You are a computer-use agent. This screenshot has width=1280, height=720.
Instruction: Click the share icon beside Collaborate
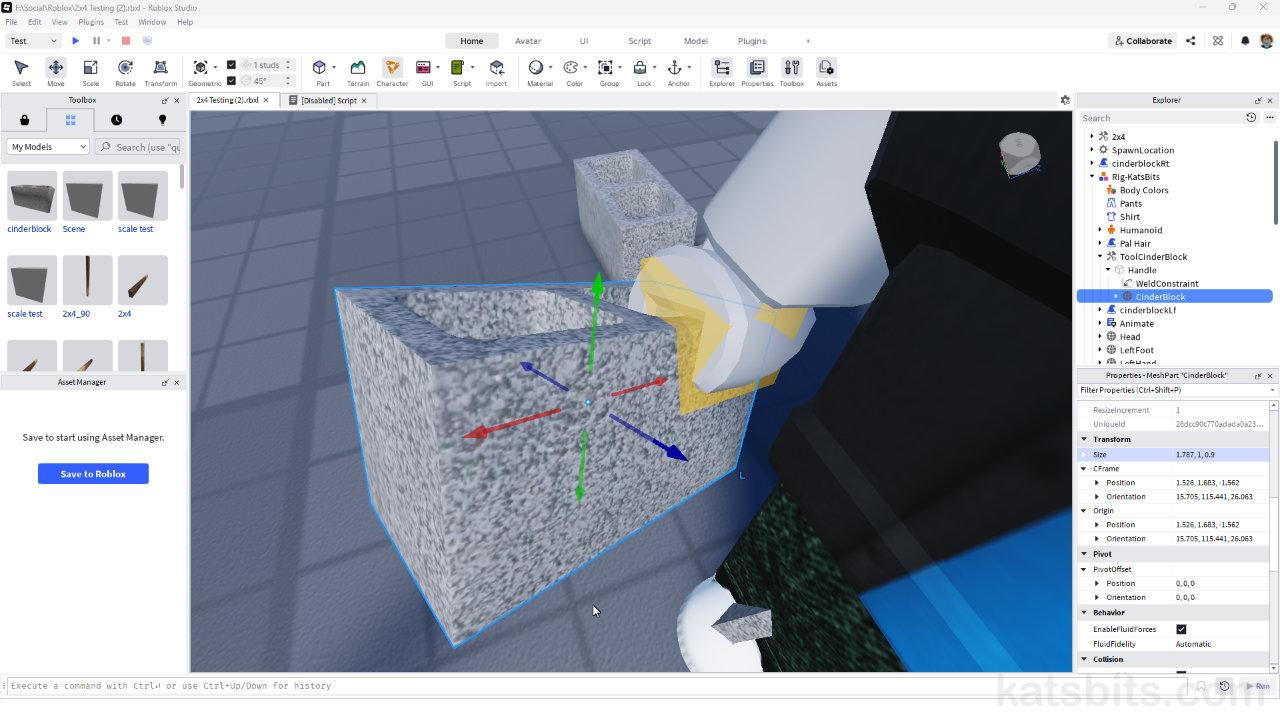point(1190,41)
